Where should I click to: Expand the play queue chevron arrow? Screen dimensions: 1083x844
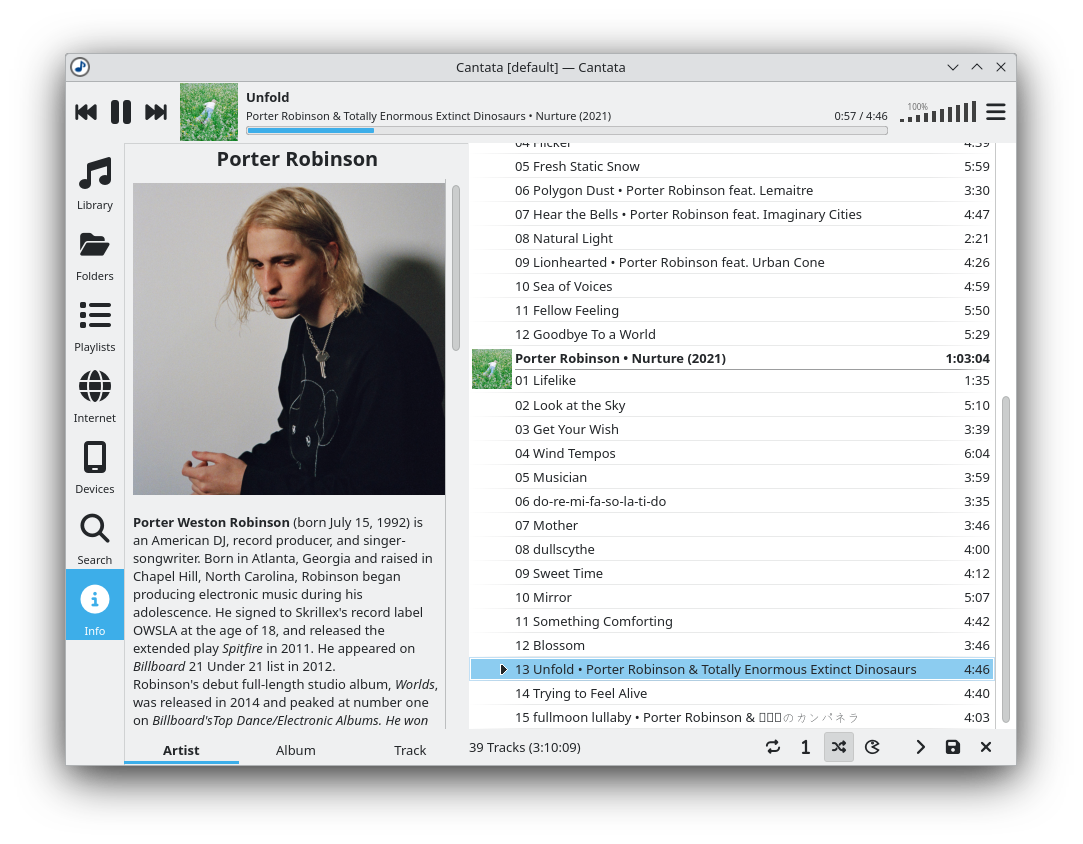click(x=920, y=747)
